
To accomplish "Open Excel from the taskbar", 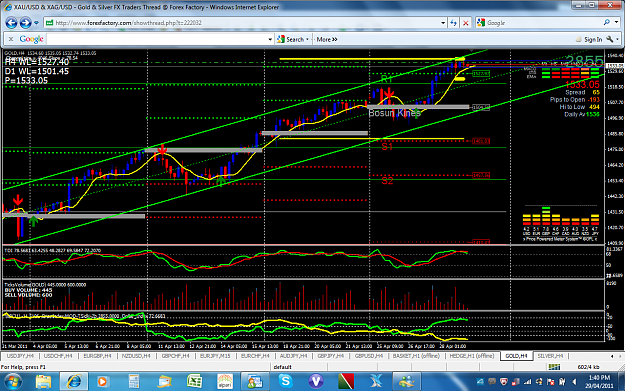I will point(194,382).
